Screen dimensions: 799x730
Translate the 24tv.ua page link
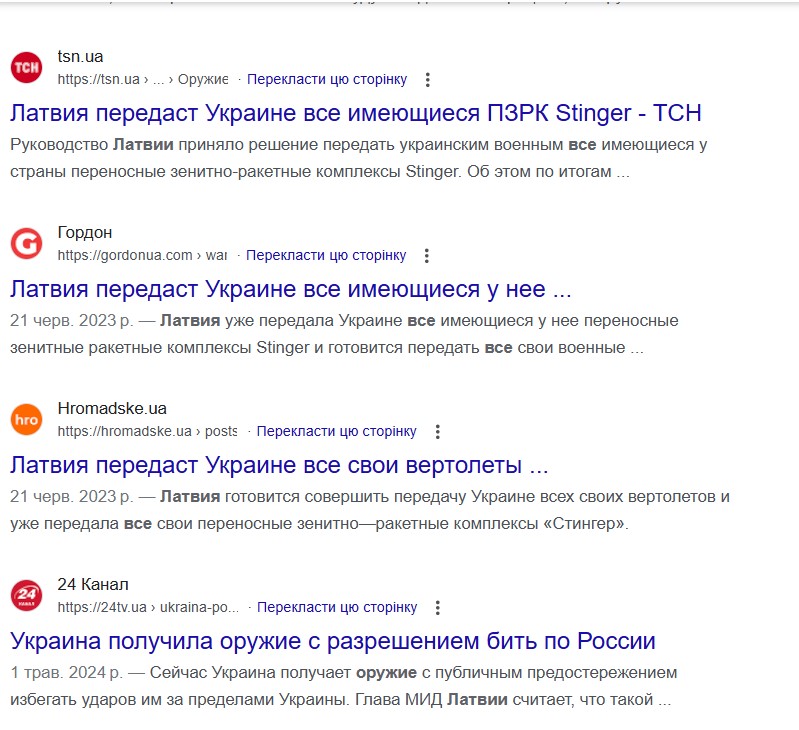coord(337,607)
